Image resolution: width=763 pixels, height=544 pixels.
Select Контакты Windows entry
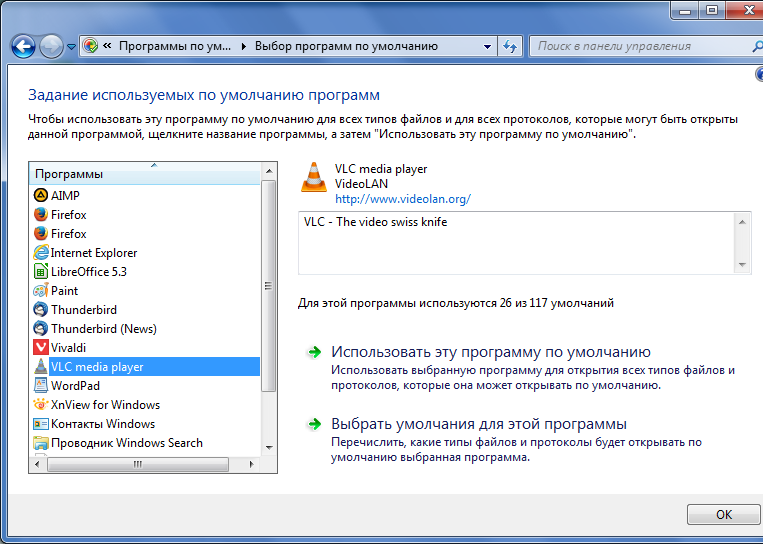click(x=103, y=424)
